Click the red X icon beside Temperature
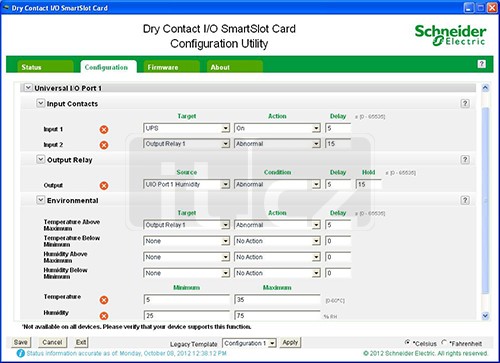The height and width of the screenshot is (363, 500). [x=104, y=300]
